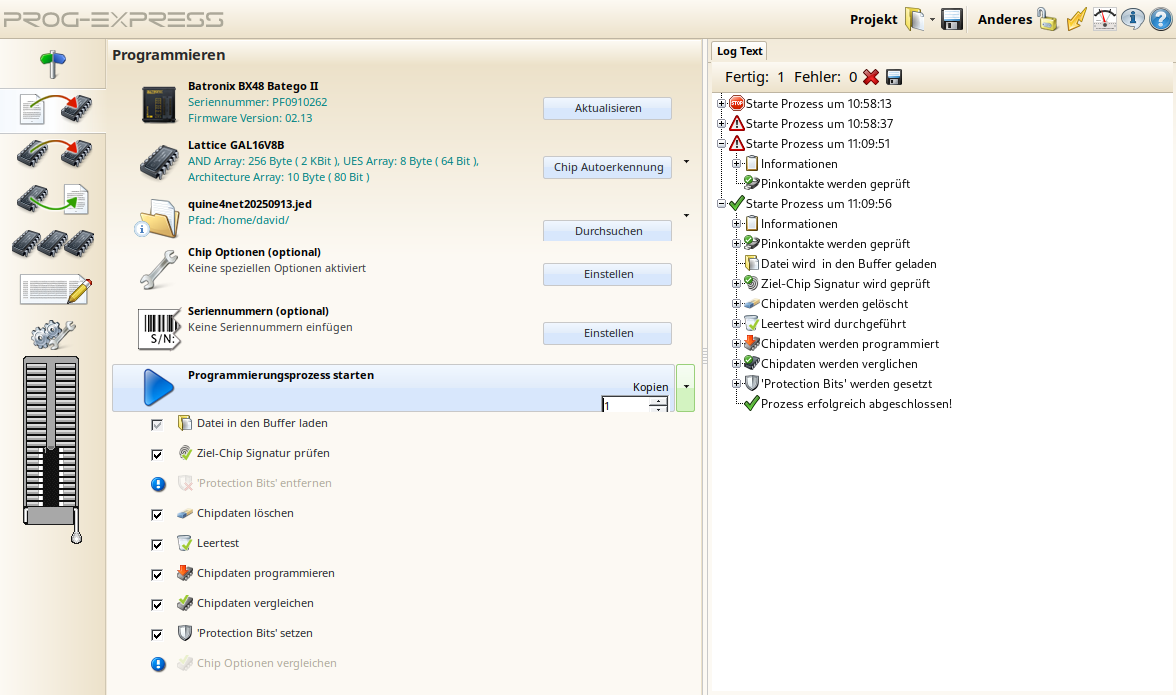Open the read chip to file sidebar icon
The width and height of the screenshot is (1176, 695).
[x=53, y=199]
